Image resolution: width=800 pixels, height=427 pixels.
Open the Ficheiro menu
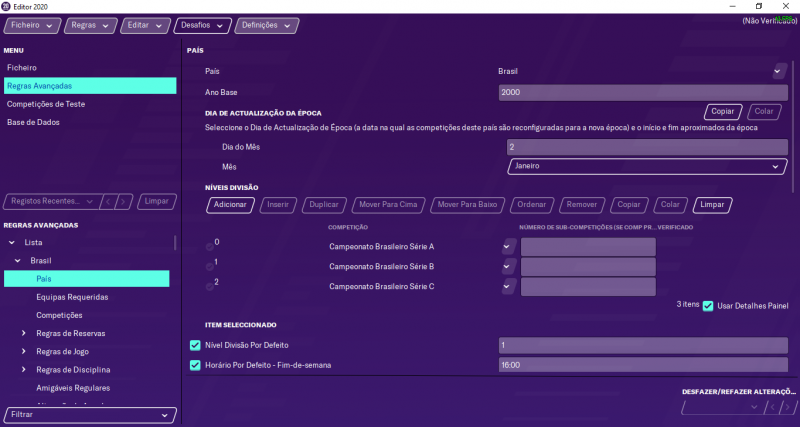[33, 26]
